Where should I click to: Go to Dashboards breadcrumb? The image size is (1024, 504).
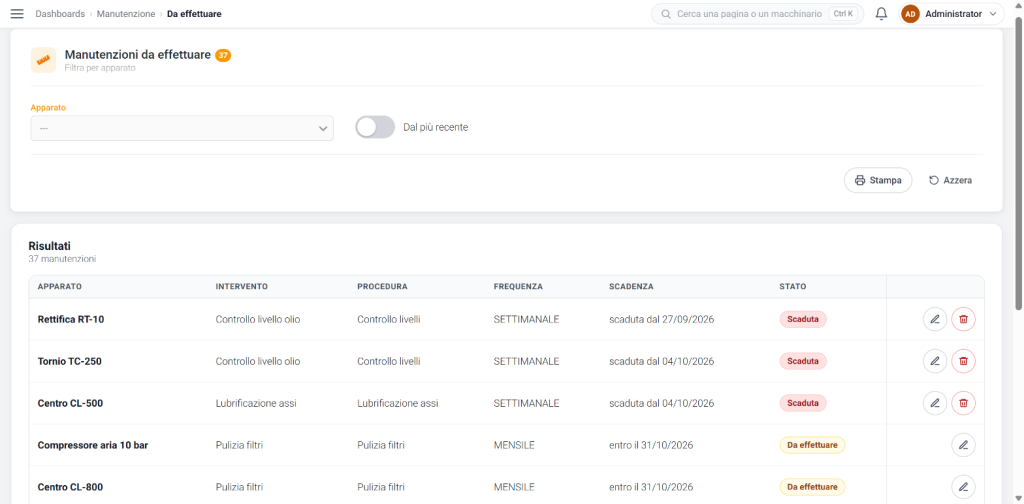click(x=60, y=14)
